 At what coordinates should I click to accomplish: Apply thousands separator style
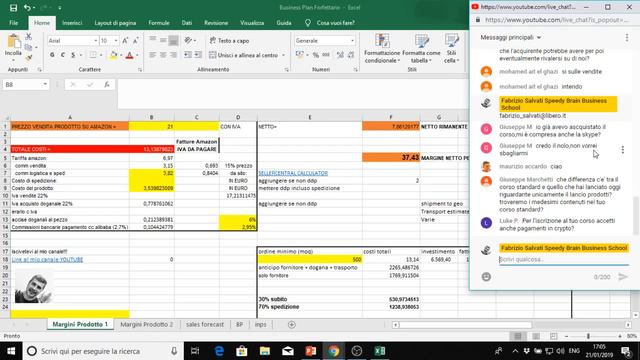tap(326, 55)
